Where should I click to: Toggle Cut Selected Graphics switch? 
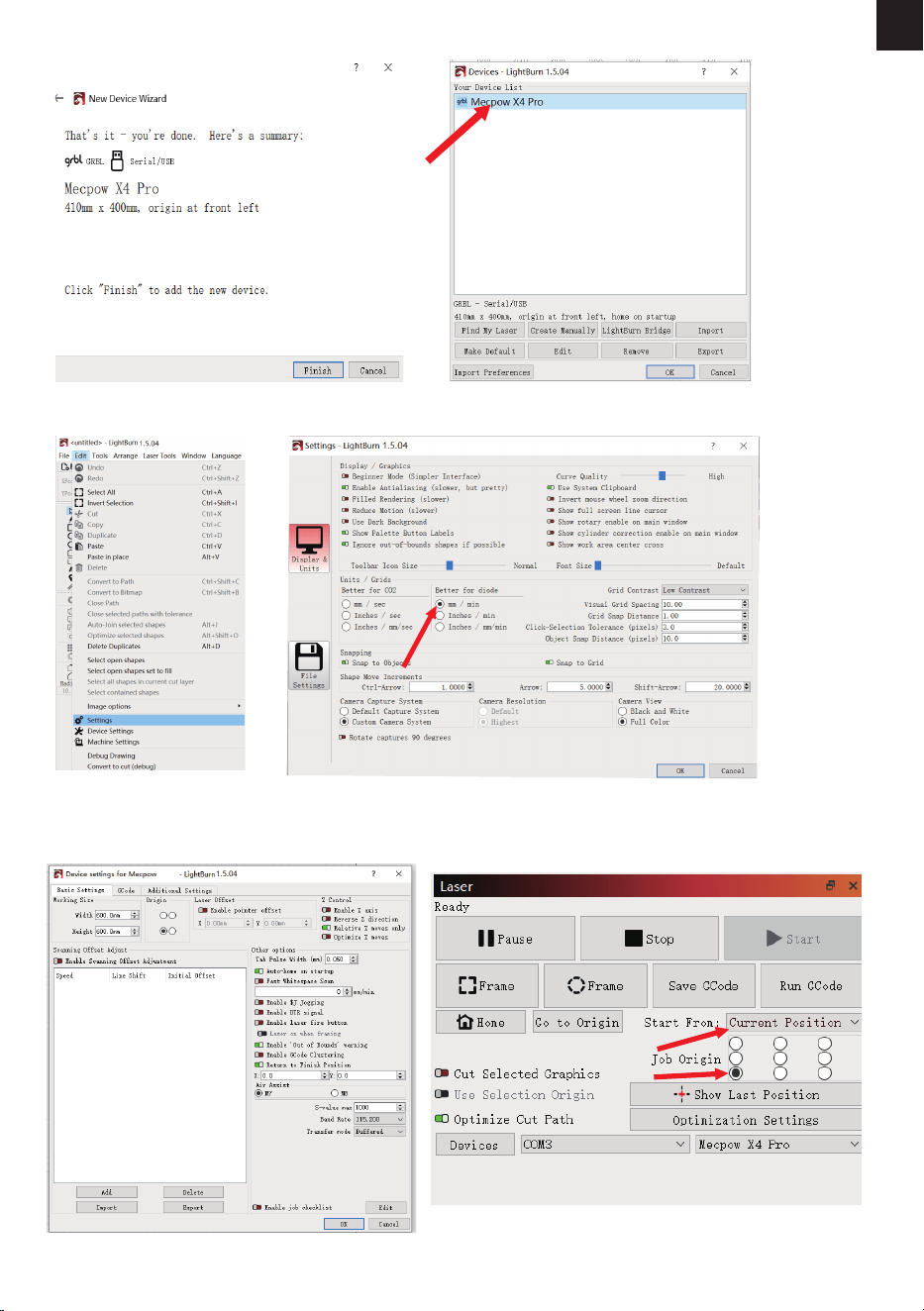442,1073
